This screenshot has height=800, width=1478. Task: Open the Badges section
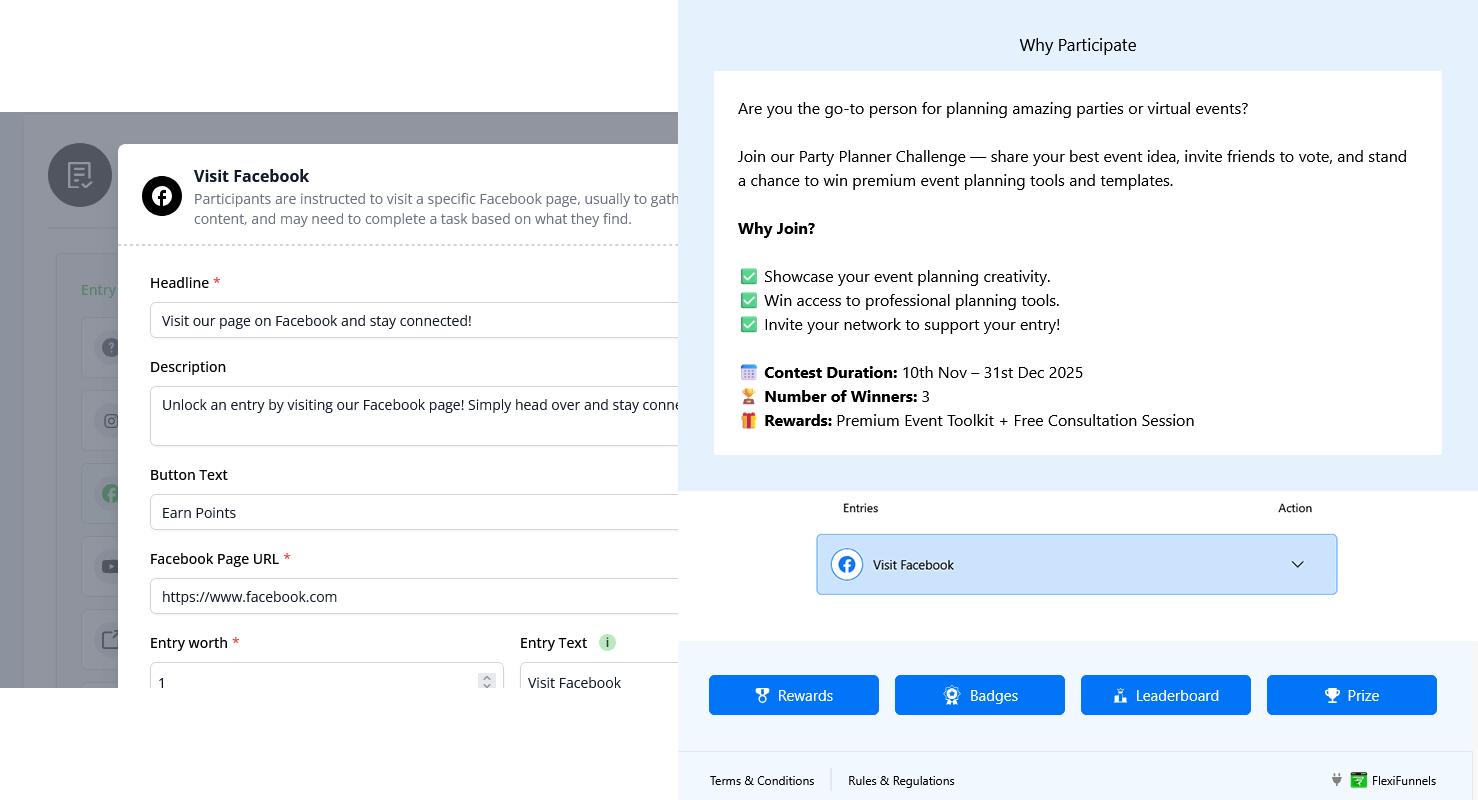(980, 695)
